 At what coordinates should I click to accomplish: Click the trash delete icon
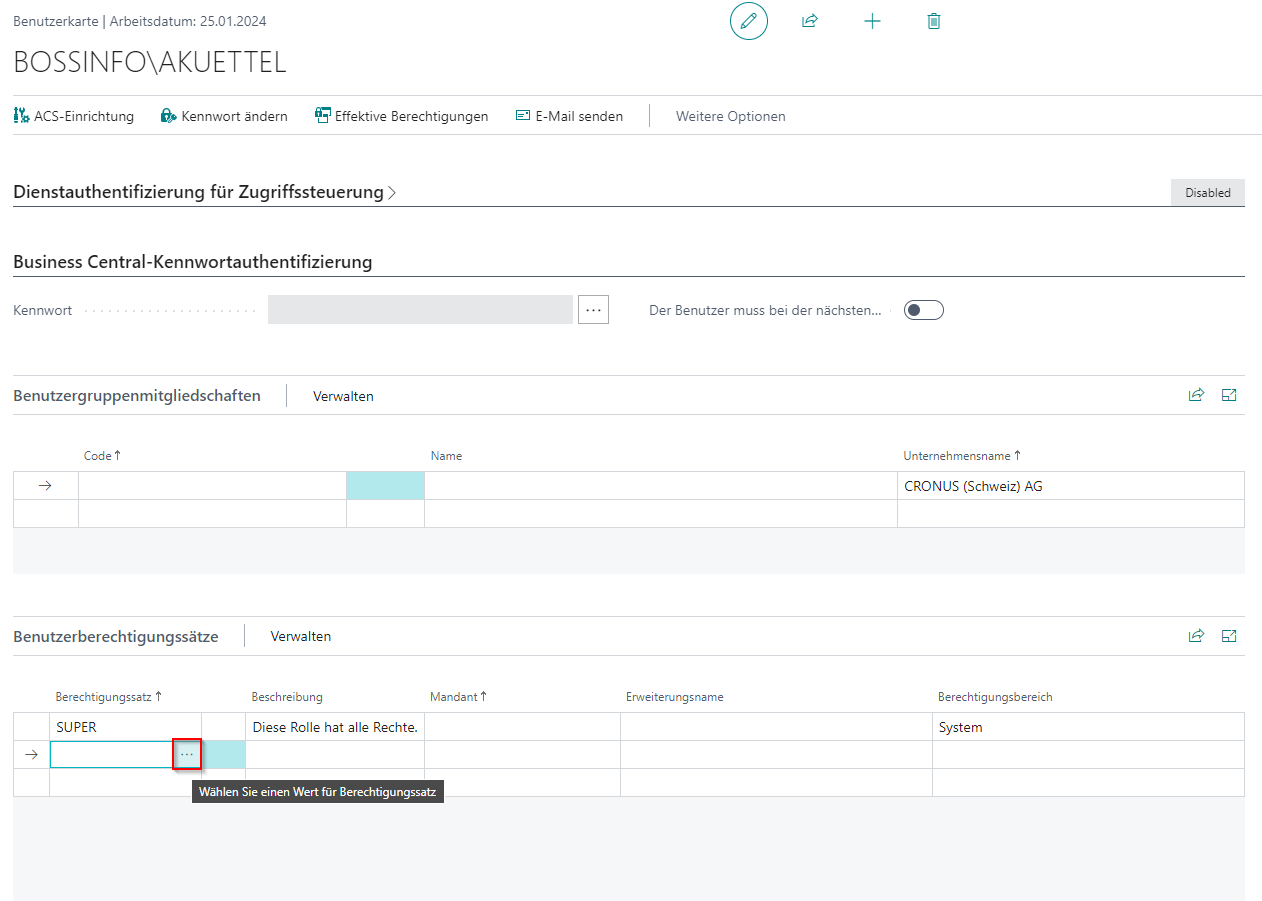934,21
